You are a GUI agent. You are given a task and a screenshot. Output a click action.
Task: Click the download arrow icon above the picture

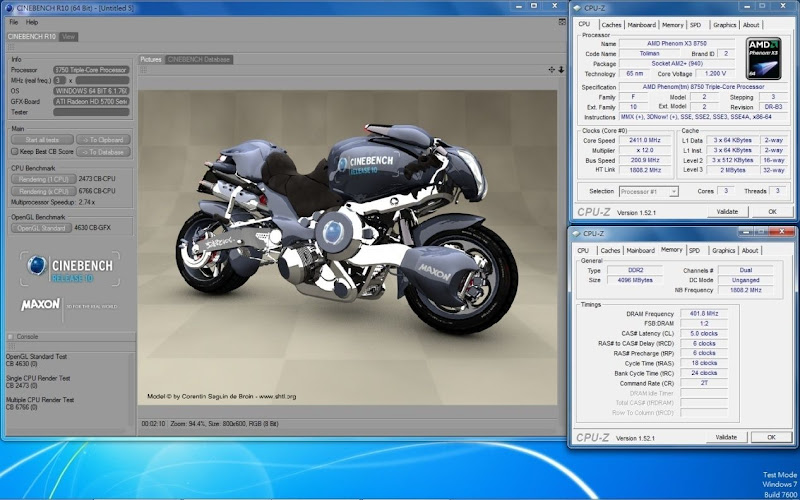(561, 70)
